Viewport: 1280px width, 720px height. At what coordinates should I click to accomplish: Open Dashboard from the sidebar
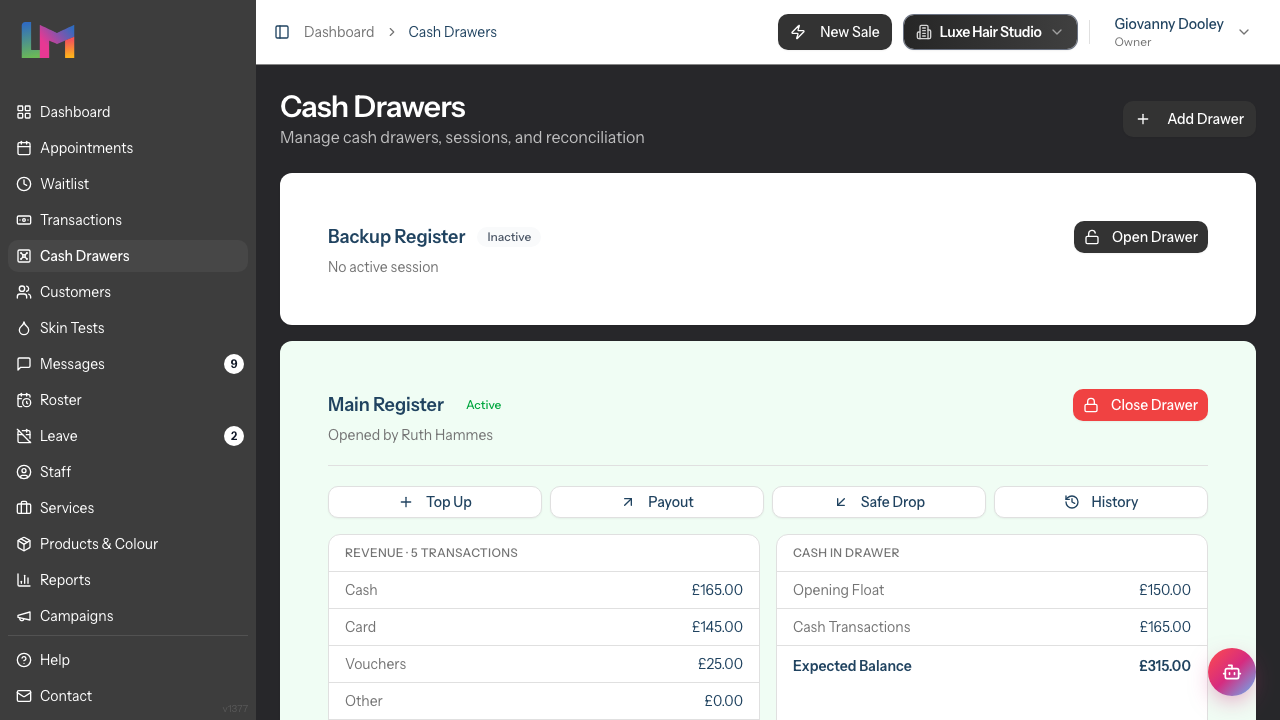pos(128,112)
